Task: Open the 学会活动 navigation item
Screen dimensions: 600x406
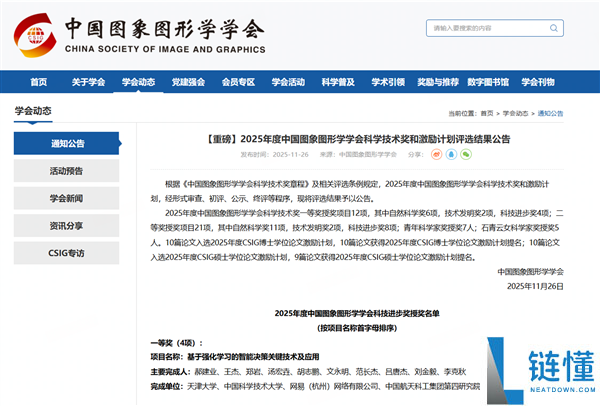Action: 288,82
